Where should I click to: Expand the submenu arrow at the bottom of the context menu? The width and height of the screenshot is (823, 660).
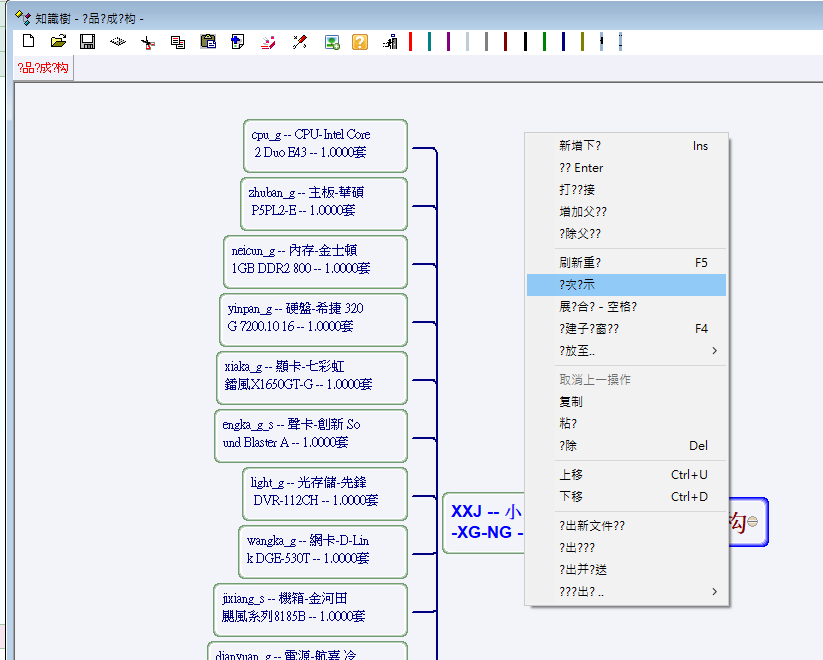click(714, 591)
